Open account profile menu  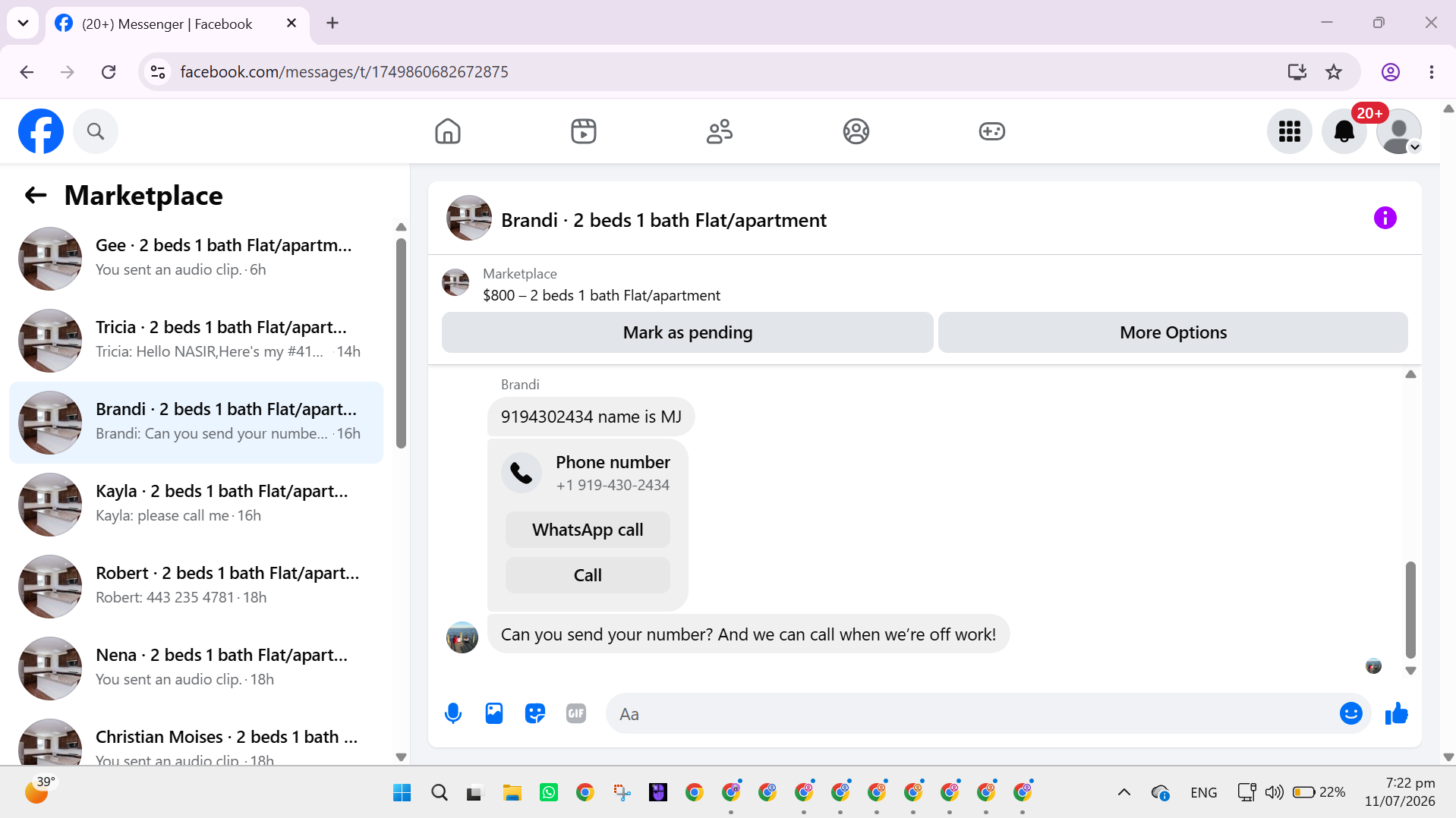pos(1399,131)
